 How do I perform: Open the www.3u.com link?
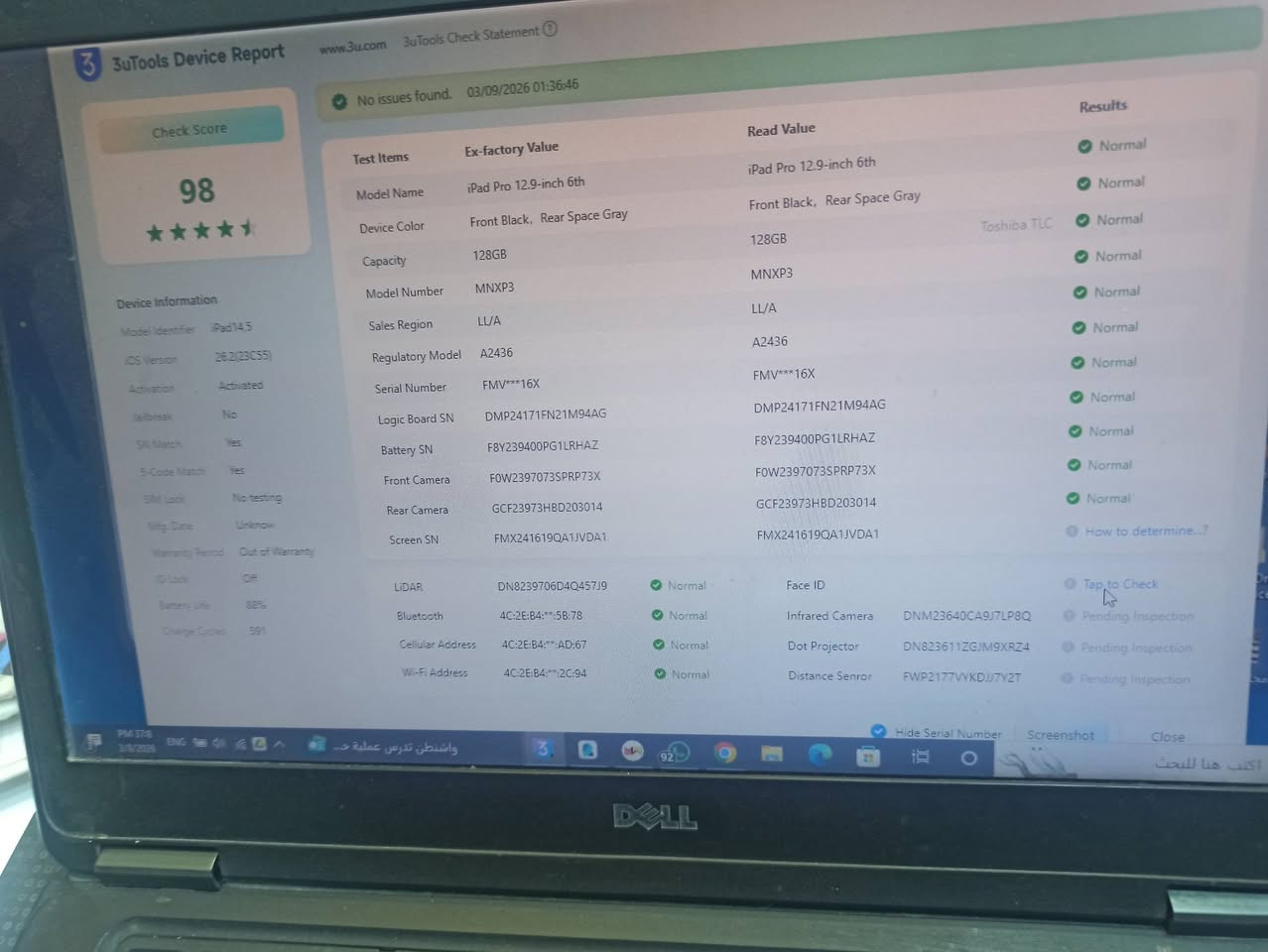click(352, 47)
